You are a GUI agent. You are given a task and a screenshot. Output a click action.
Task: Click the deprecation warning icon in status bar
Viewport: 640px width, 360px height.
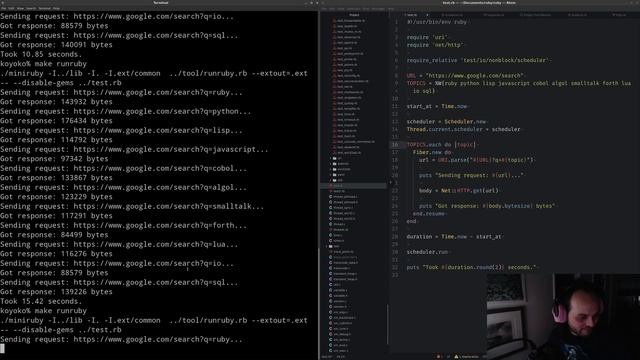[456, 357]
